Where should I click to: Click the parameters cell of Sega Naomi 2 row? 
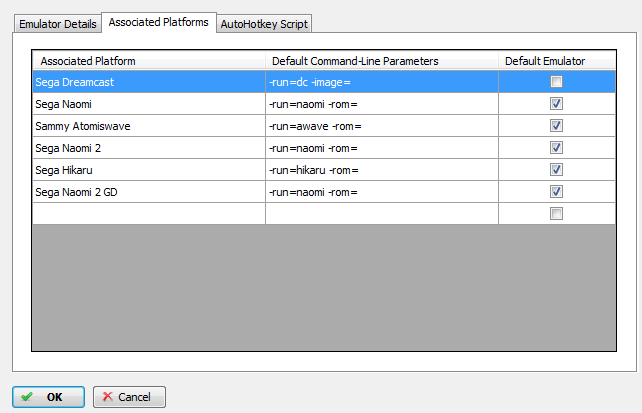coord(382,148)
